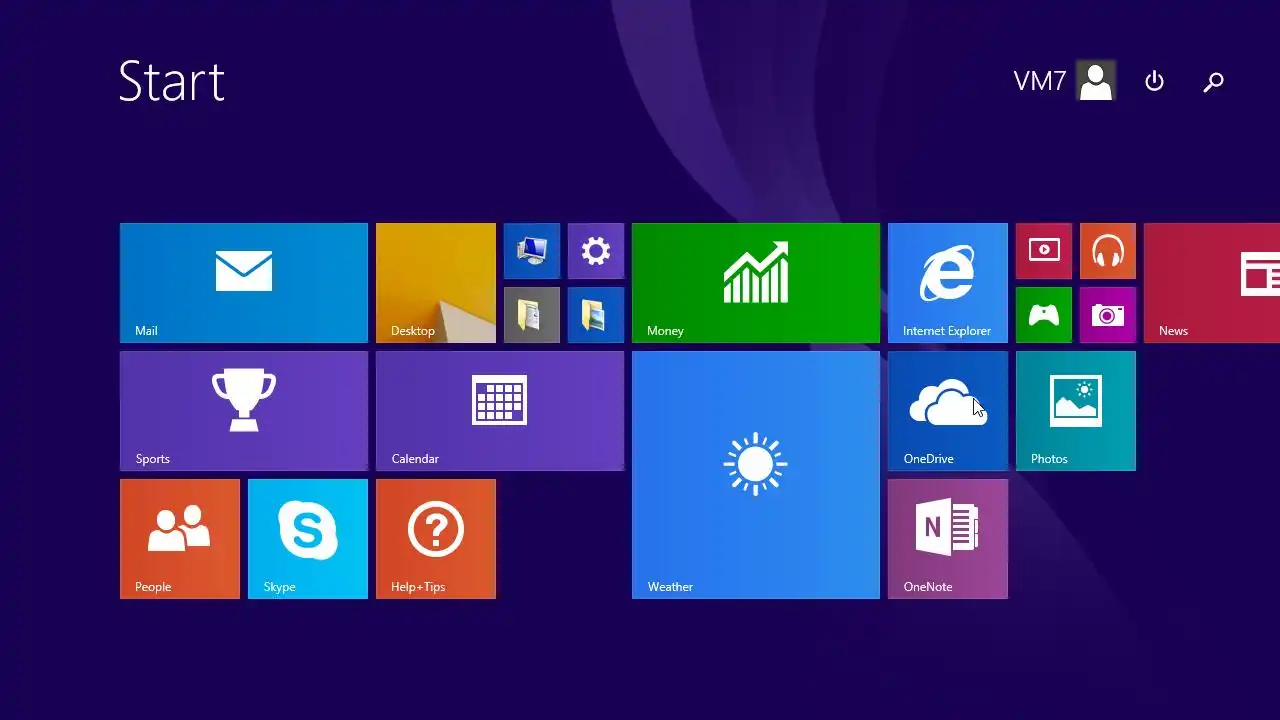The height and width of the screenshot is (720, 1280).
Task: Open the red Video tile
Action: 1044,251
